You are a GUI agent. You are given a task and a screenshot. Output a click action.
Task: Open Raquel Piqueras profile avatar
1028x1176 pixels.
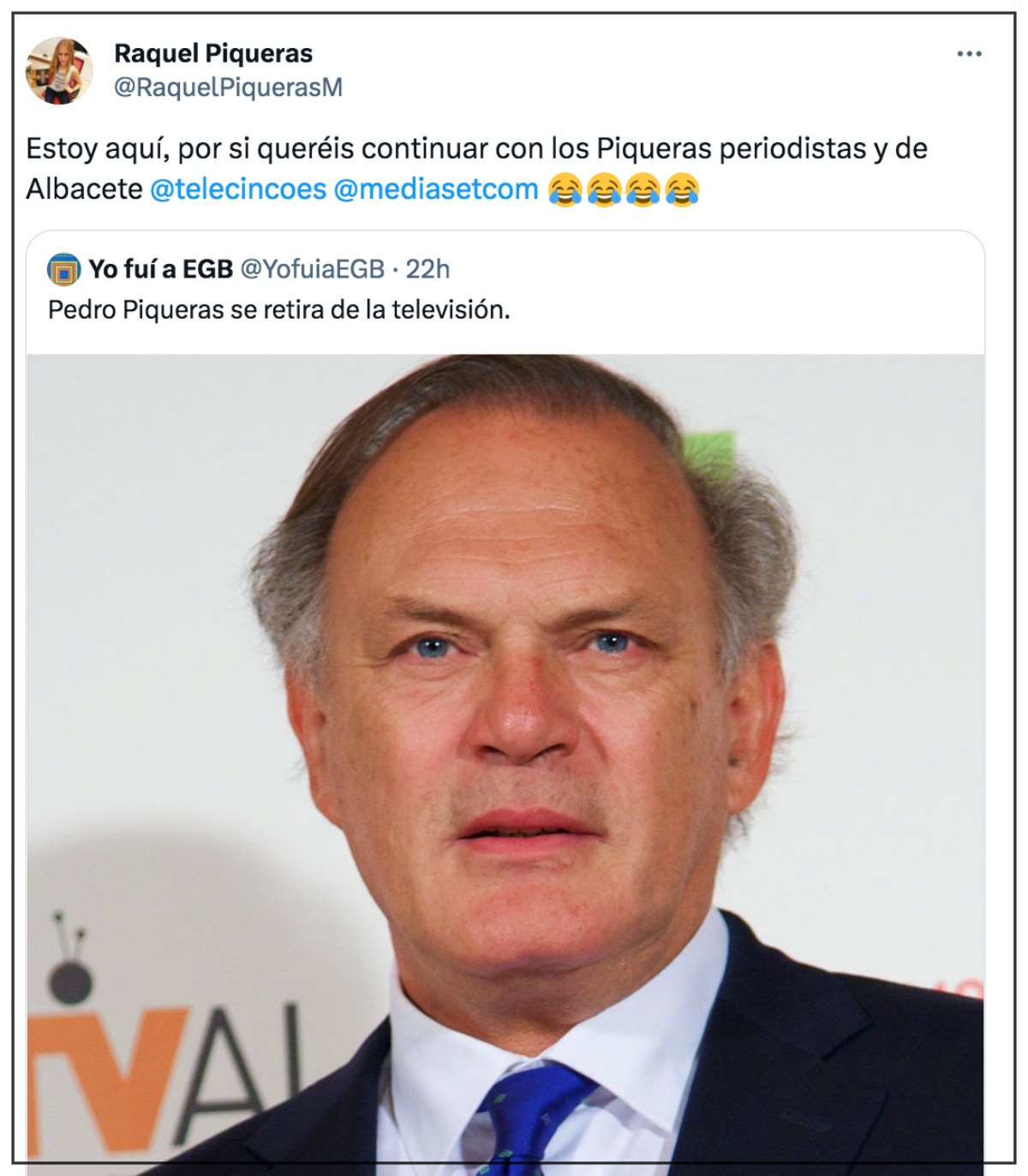(x=59, y=70)
